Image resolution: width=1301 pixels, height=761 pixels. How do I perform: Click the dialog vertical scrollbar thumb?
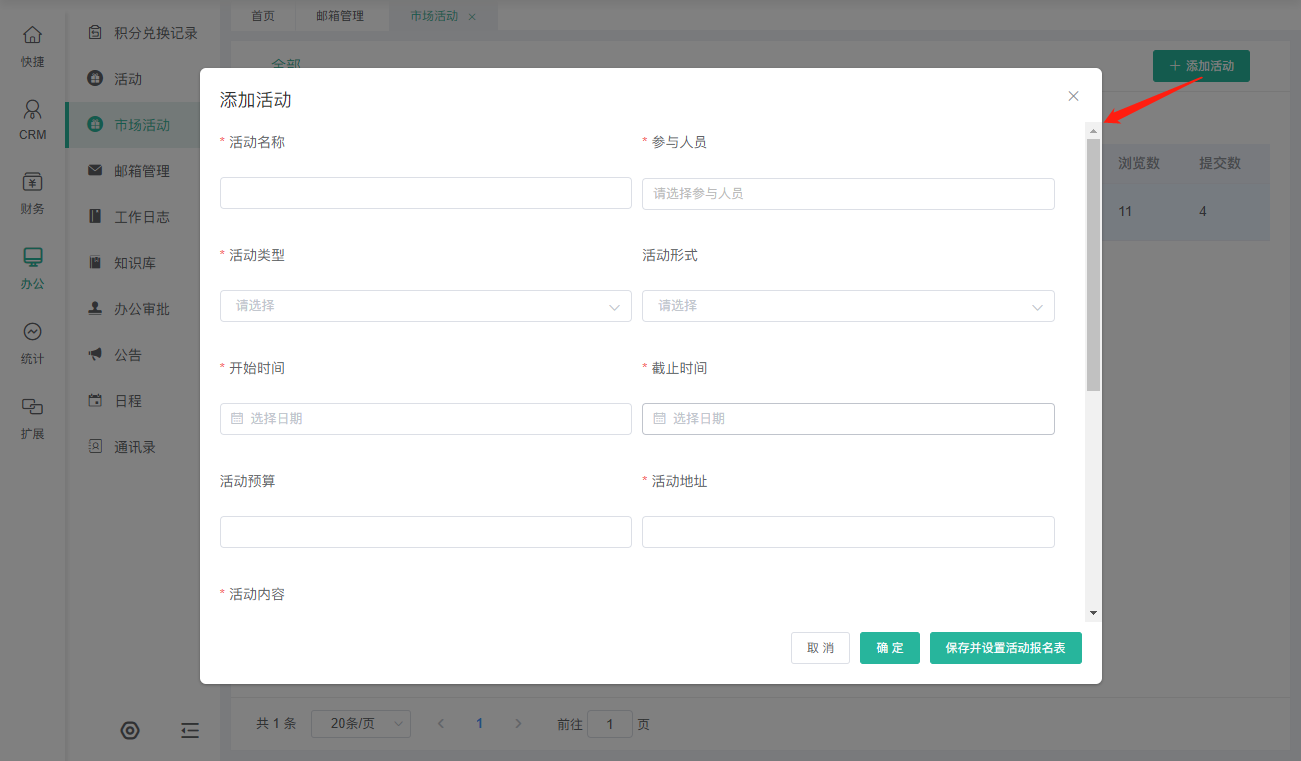point(1093,265)
